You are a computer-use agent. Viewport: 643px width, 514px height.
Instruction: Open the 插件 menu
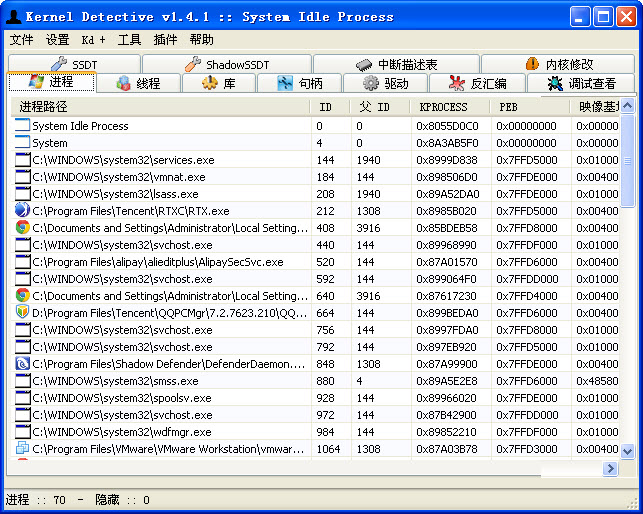click(165, 40)
